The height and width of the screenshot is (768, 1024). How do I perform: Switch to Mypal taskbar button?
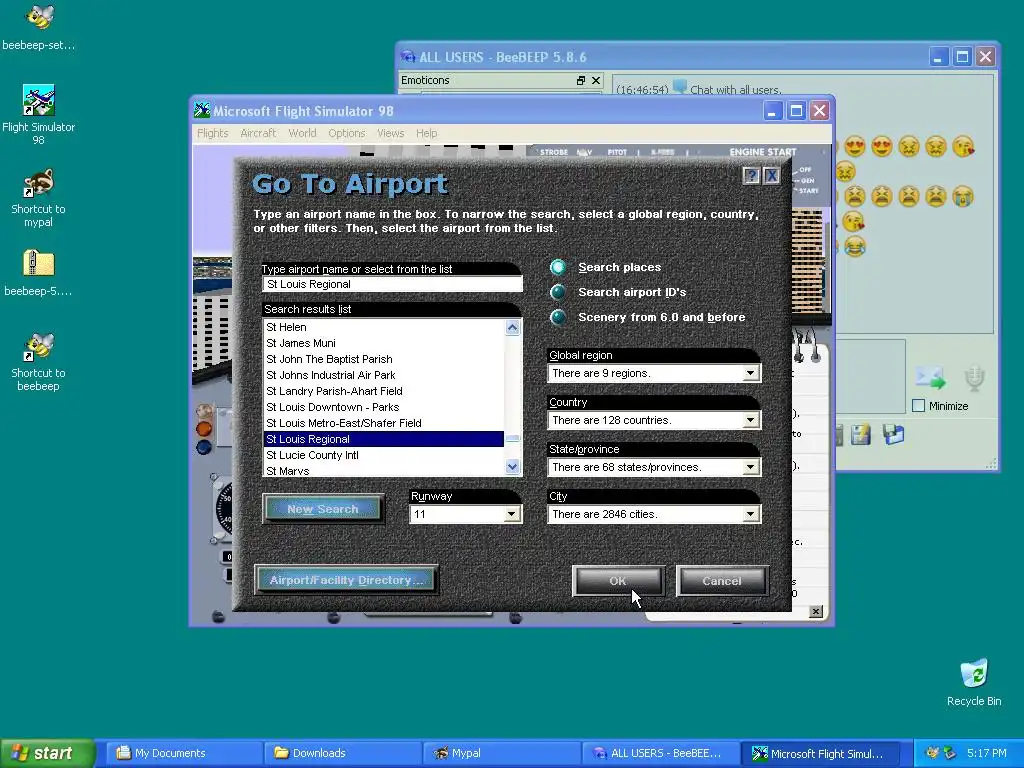501,753
